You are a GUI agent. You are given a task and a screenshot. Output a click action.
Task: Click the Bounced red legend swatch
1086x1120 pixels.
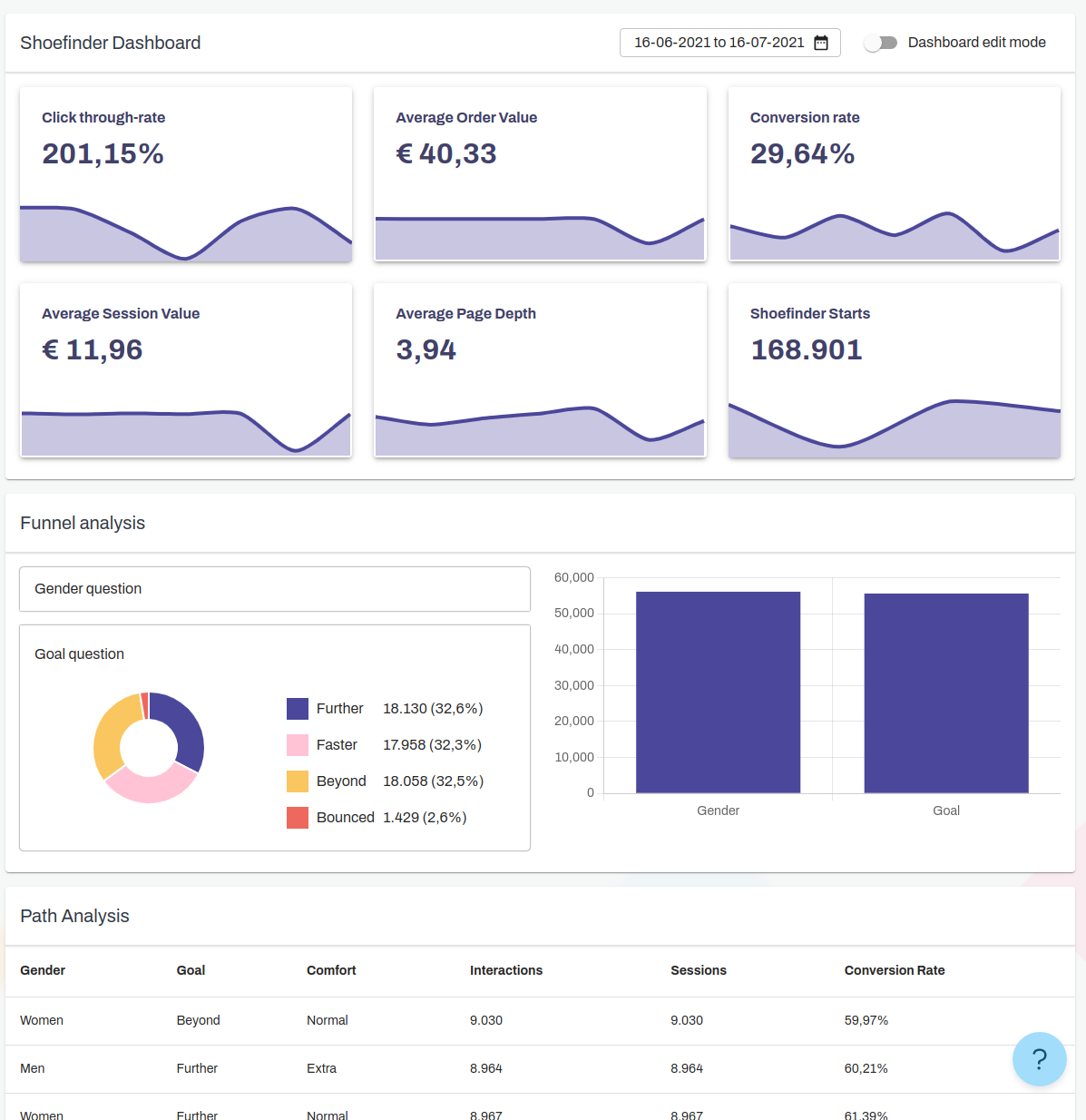coord(298,818)
